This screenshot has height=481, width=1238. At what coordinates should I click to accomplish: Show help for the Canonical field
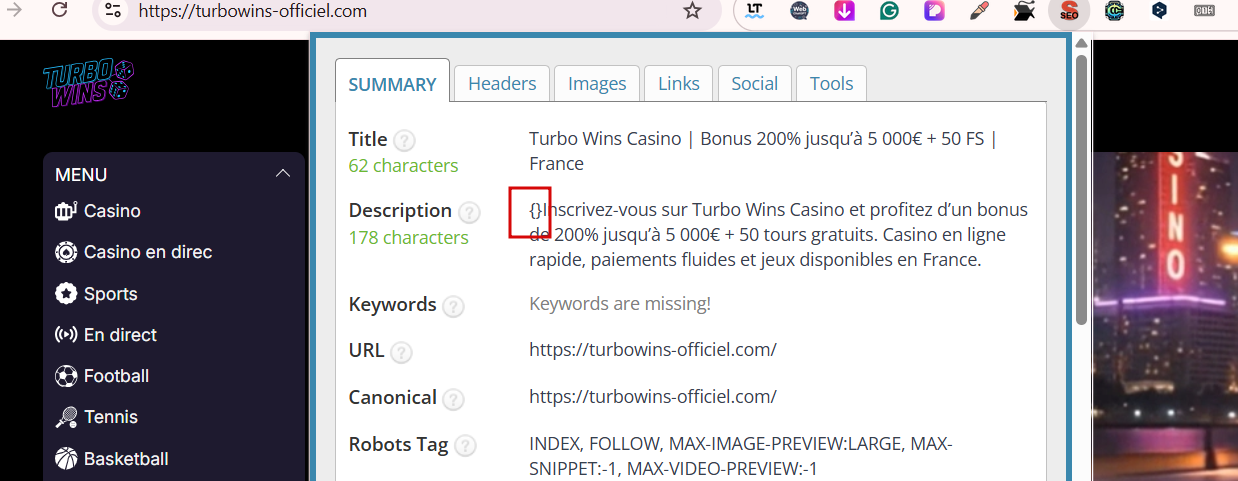point(453,399)
